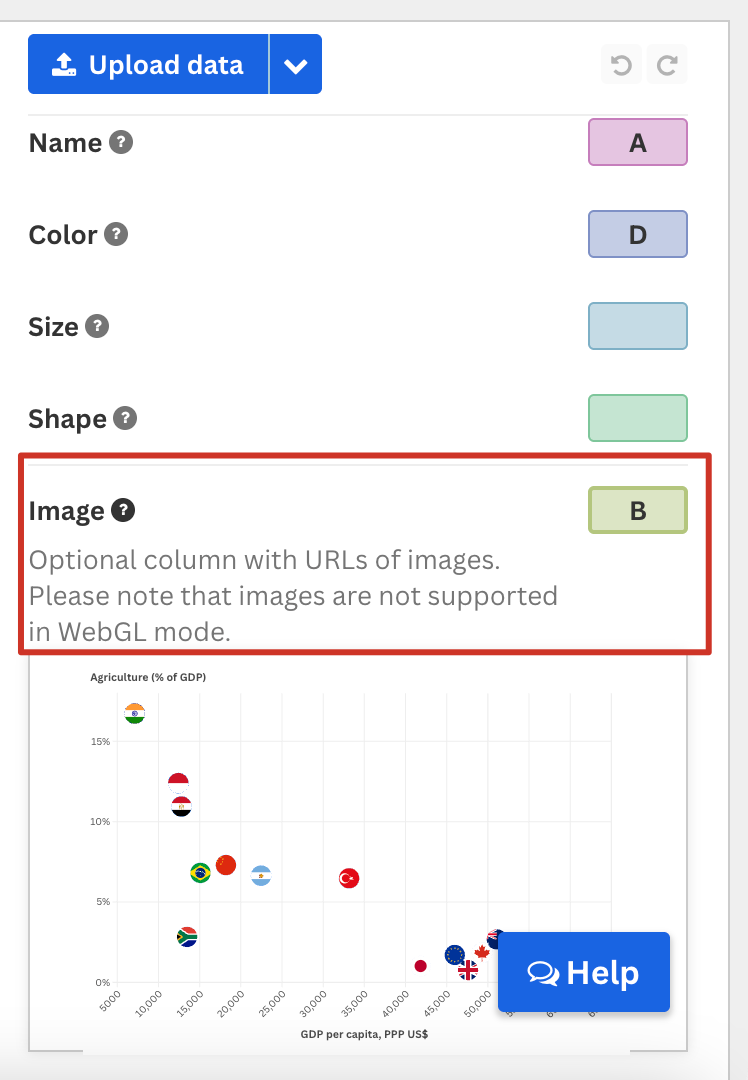
Task: Select the Color column field D
Action: [638, 234]
